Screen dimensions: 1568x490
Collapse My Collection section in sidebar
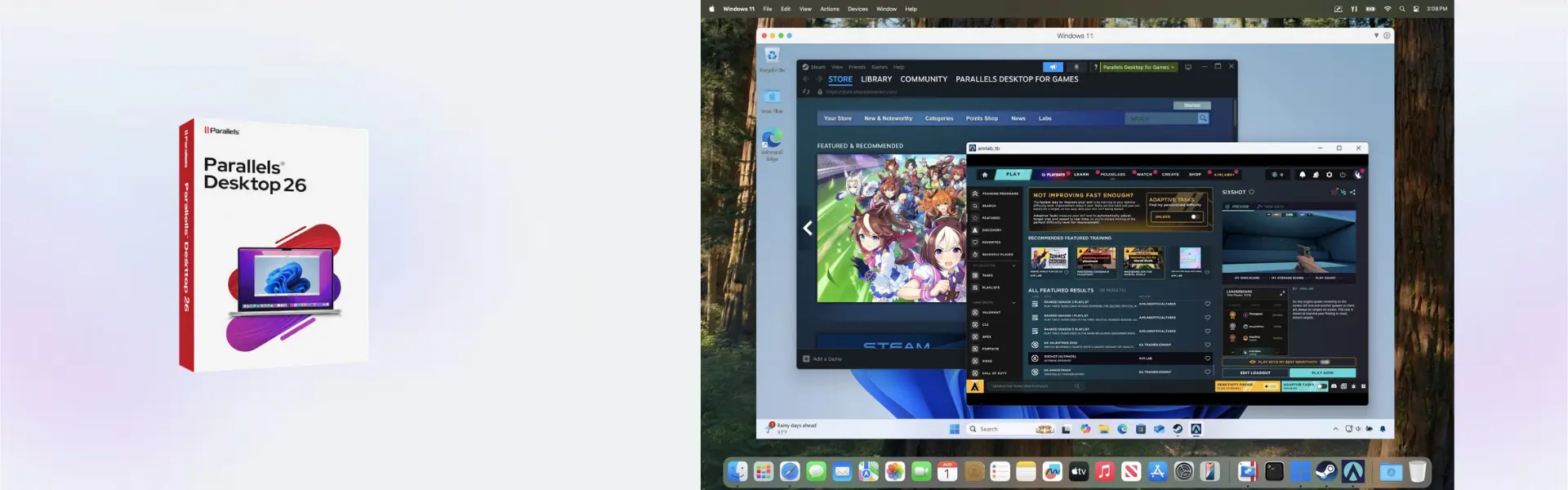pyautogui.click(x=1014, y=265)
